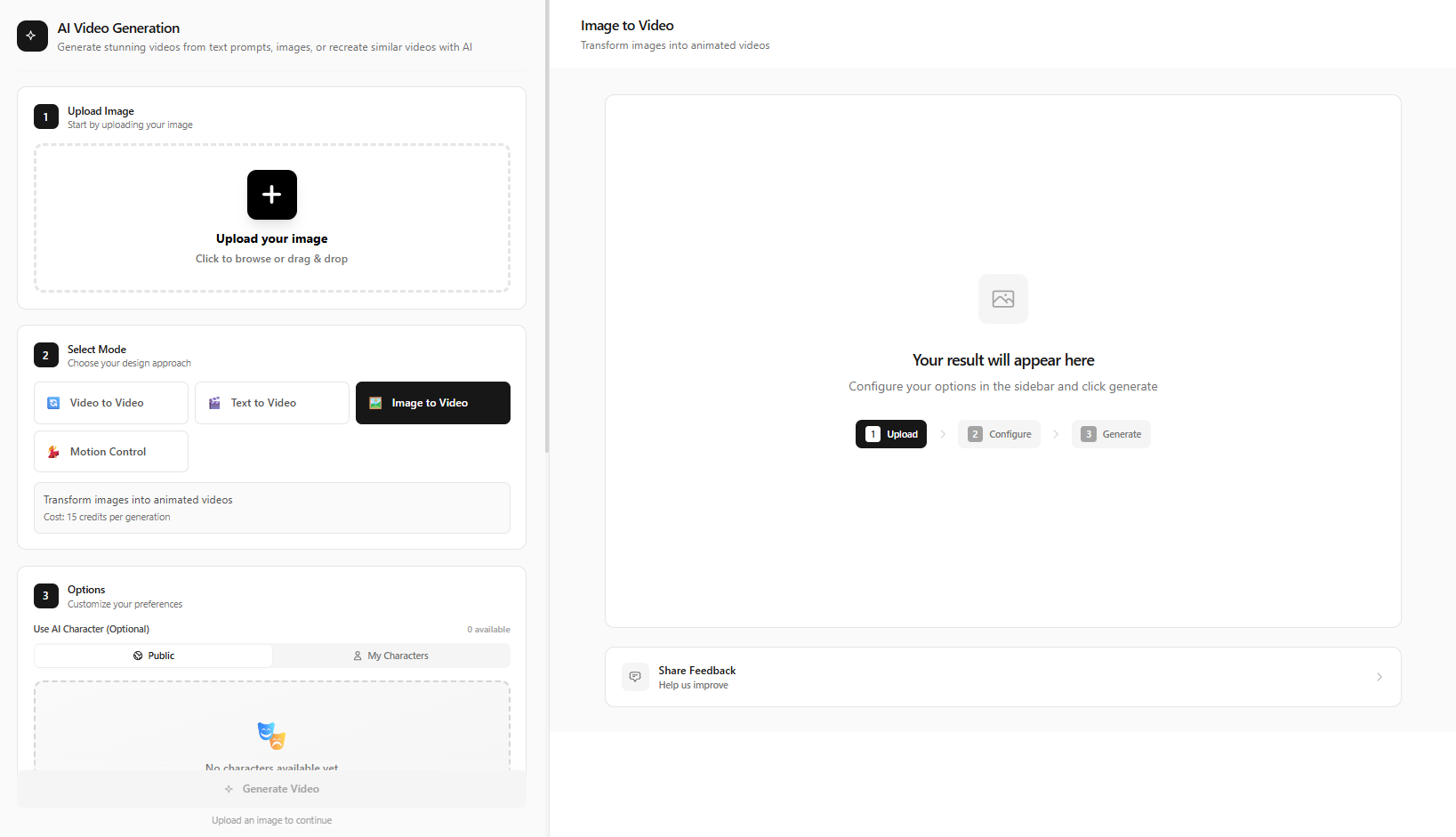Click the theater masks characters icon

(x=271, y=736)
